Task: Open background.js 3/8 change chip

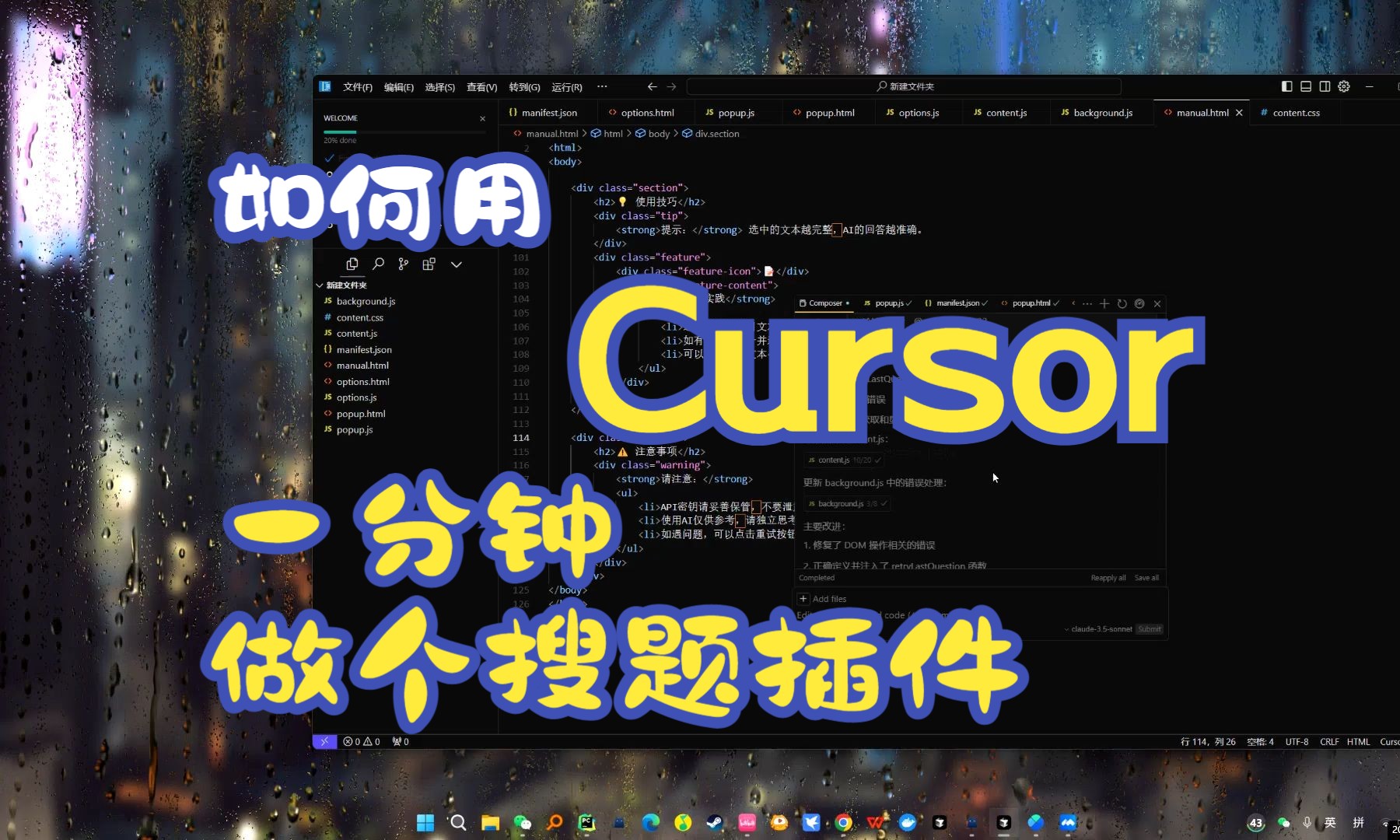Action: point(848,504)
